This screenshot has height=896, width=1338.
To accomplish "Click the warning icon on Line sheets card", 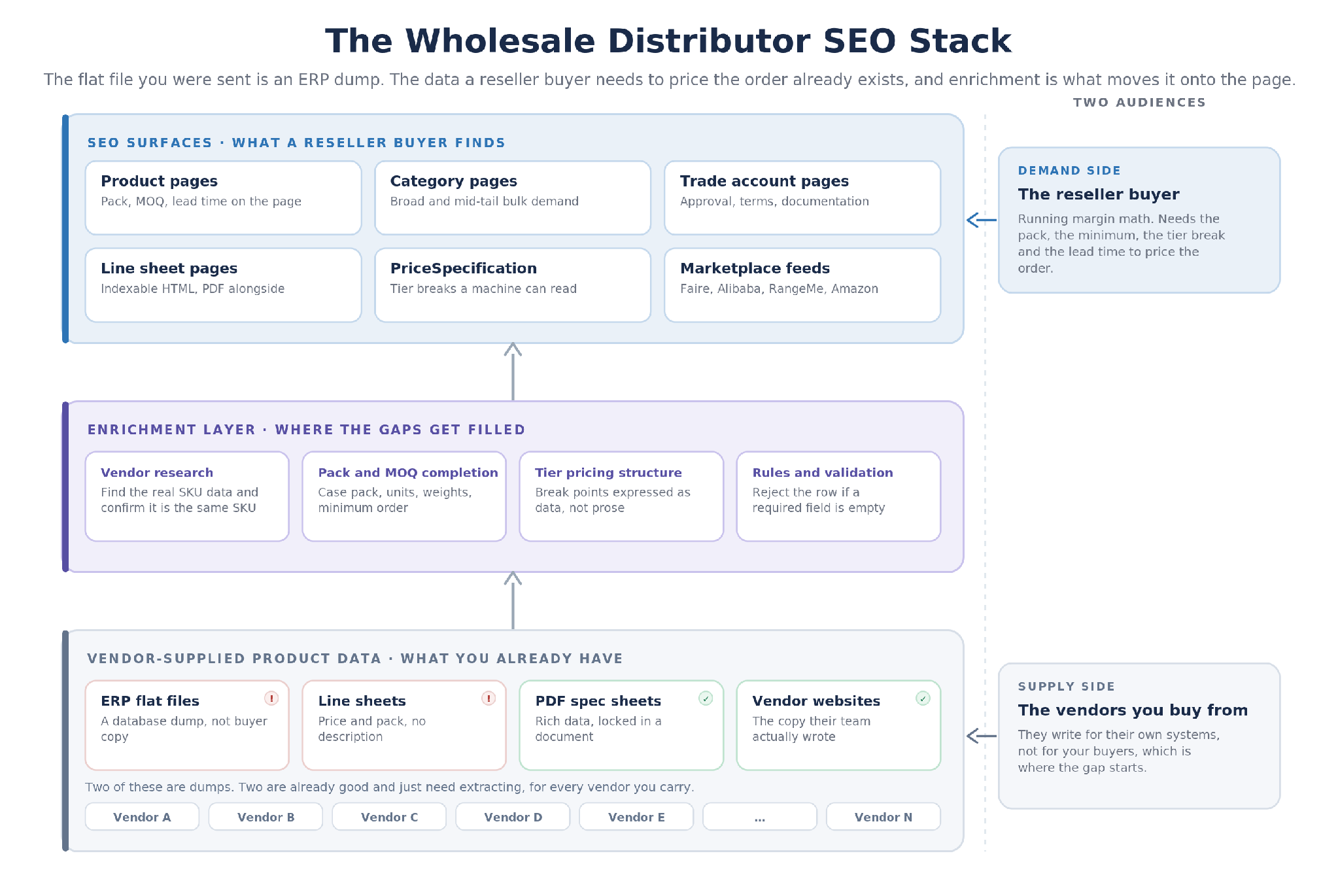I will coord(489,698).
